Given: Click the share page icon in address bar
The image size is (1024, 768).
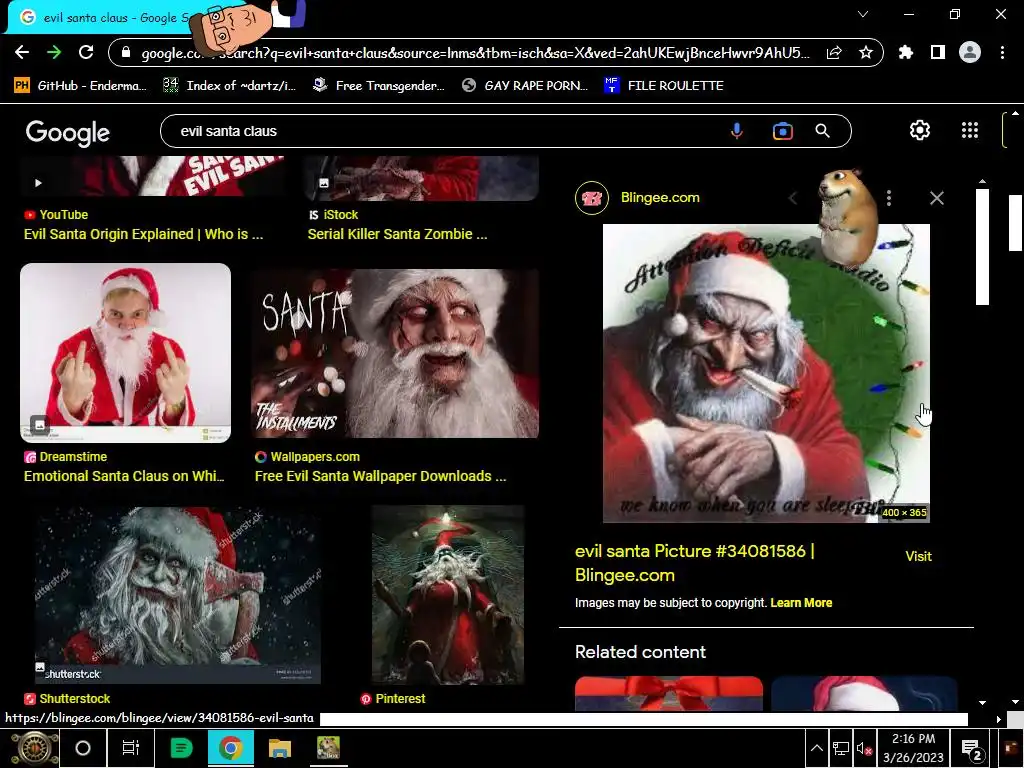Looking at the screenshot, I should click(x=834, y=53).
